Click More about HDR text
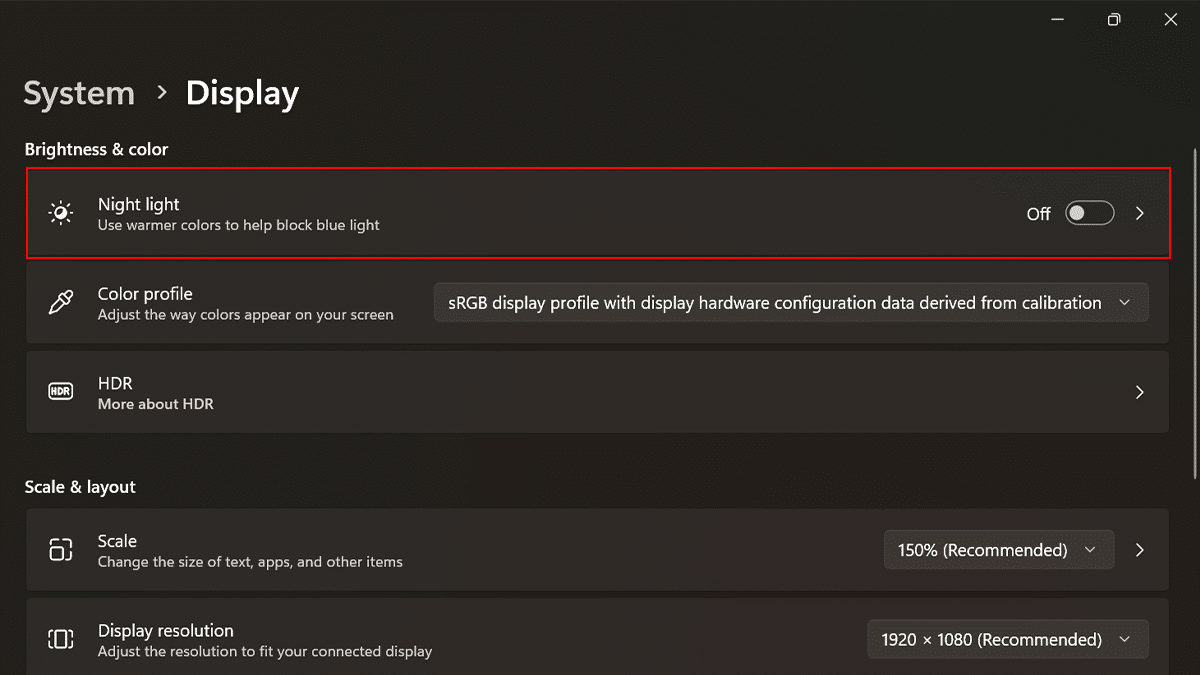Viewport: 1200px width, 675px height. [155, 404]
